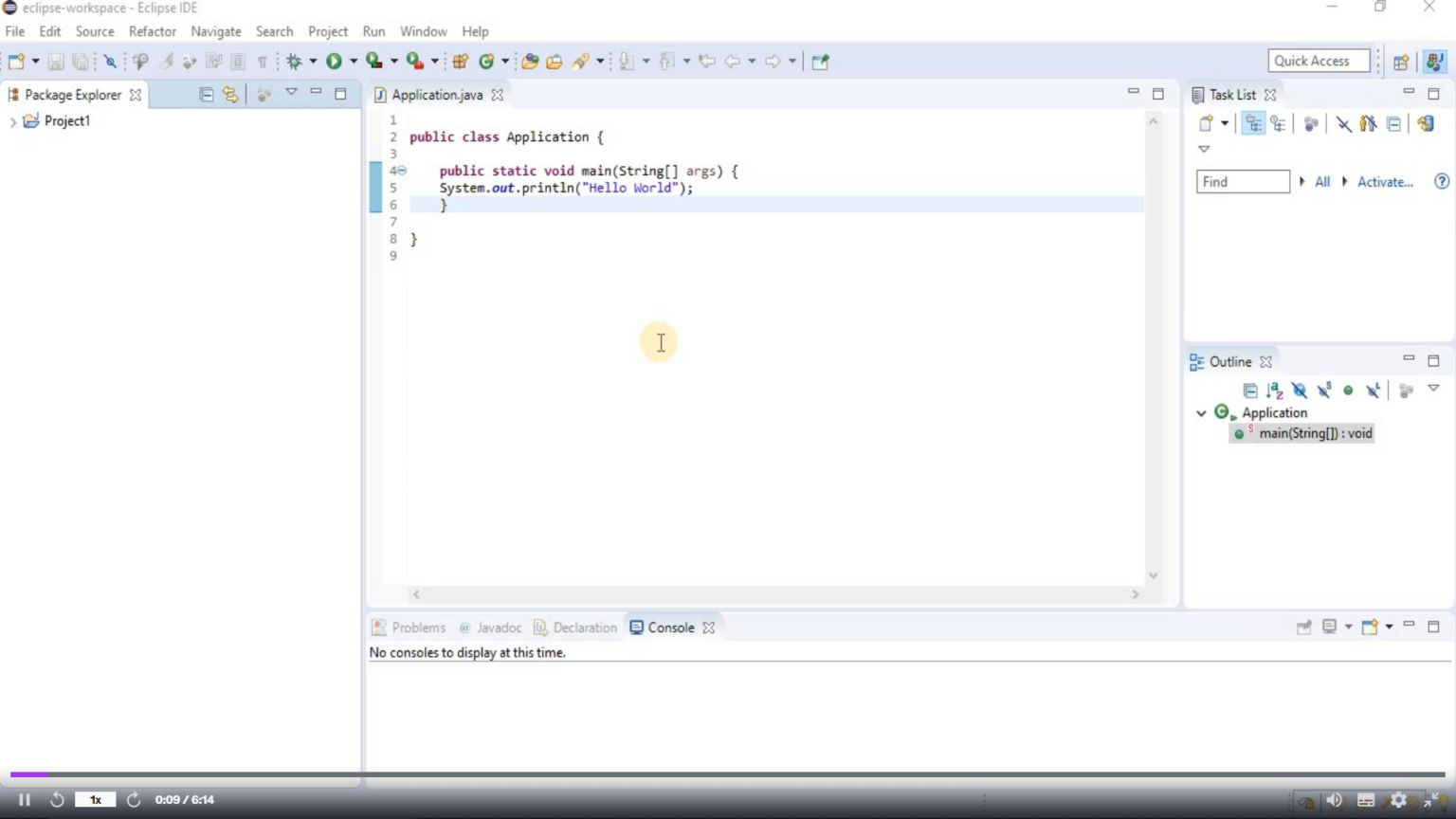Click the New Java Class icon
Viewport: 1456px width, 819px height.
486,62
